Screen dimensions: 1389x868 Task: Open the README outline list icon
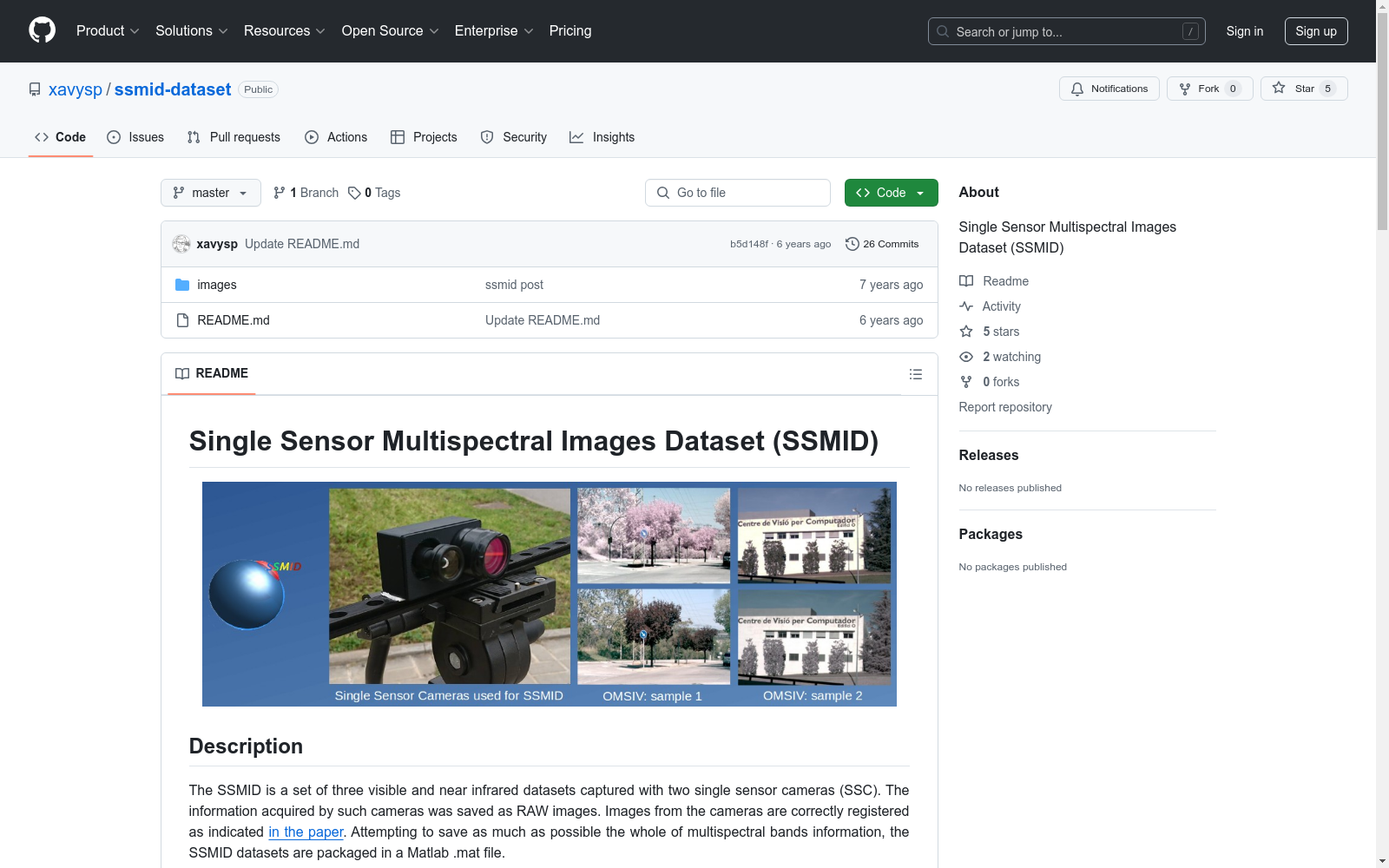coord(915,374)
